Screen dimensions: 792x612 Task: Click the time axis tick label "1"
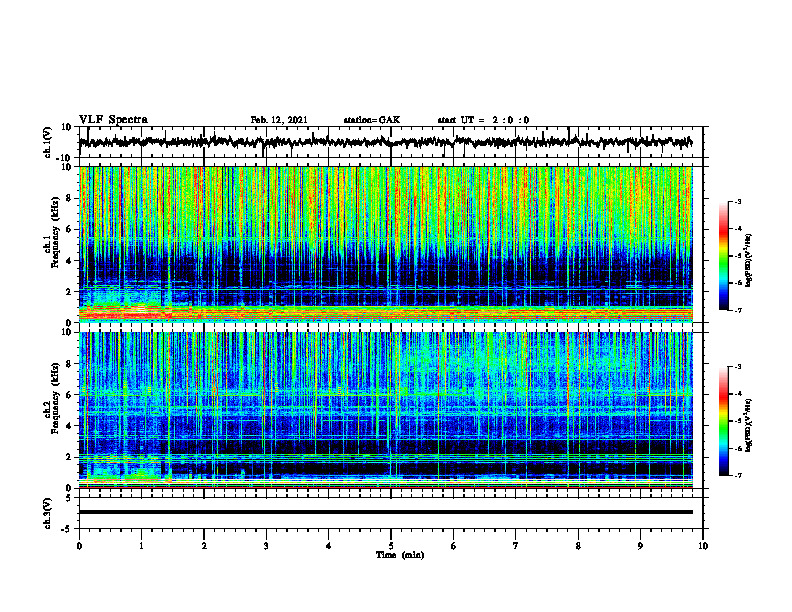coord(141,546)
